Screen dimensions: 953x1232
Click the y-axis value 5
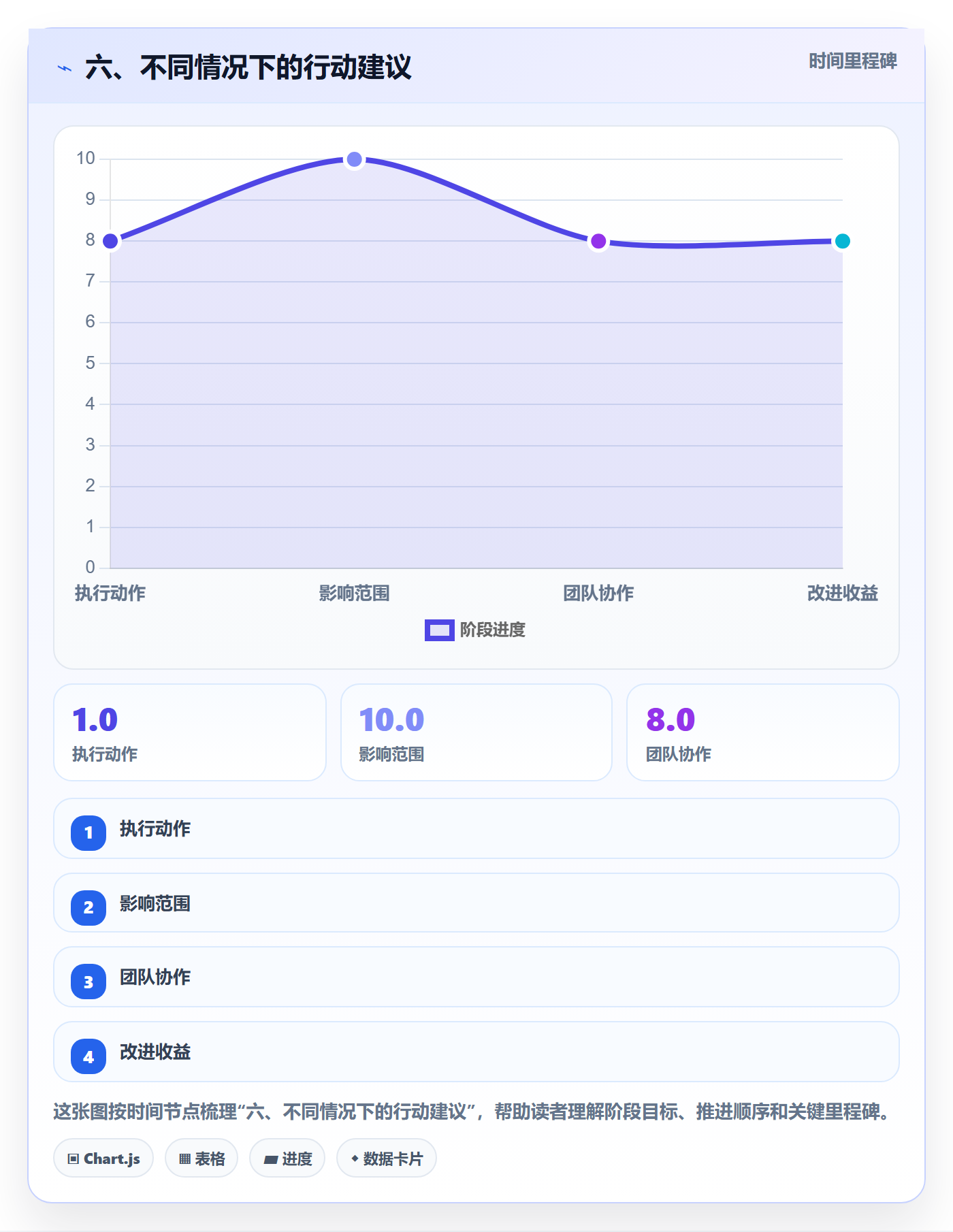[x=90, y=363]
